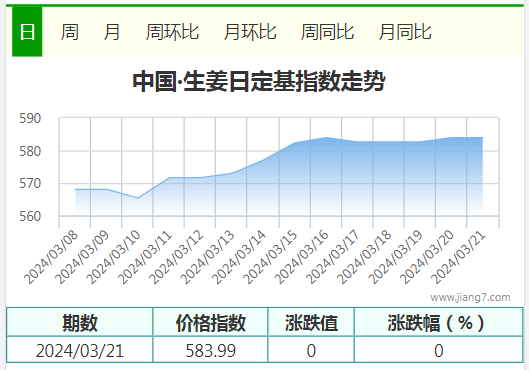Click the 2024/03/10 chart dip point

138,198
